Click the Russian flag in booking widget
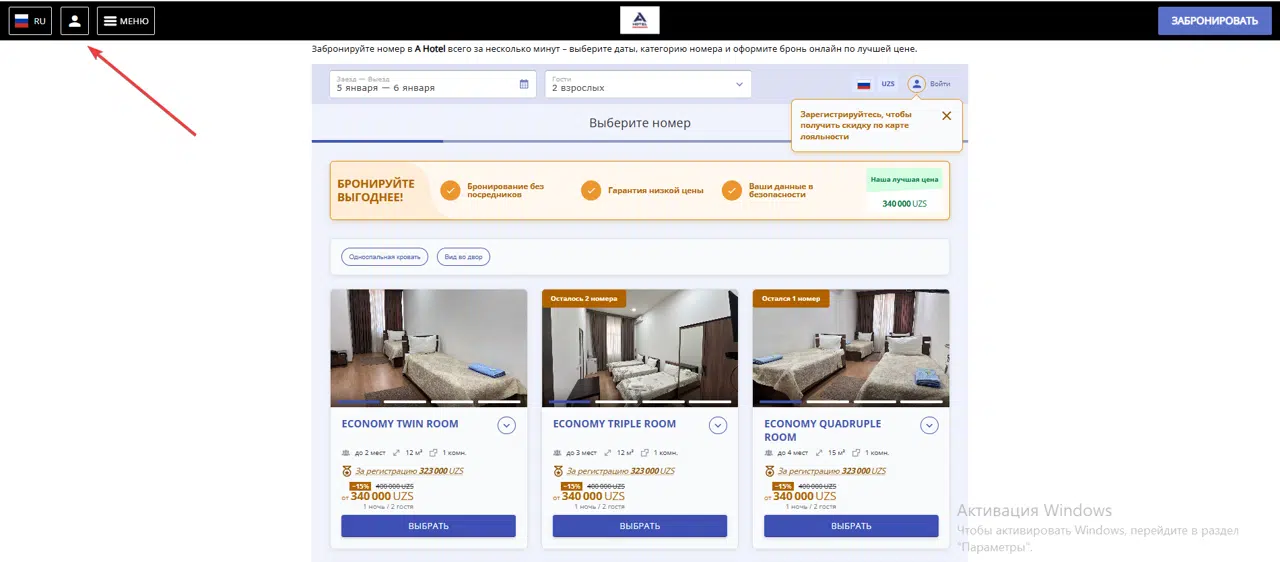Viewport: 1280px width, 562px height. [x=863, y=85]
